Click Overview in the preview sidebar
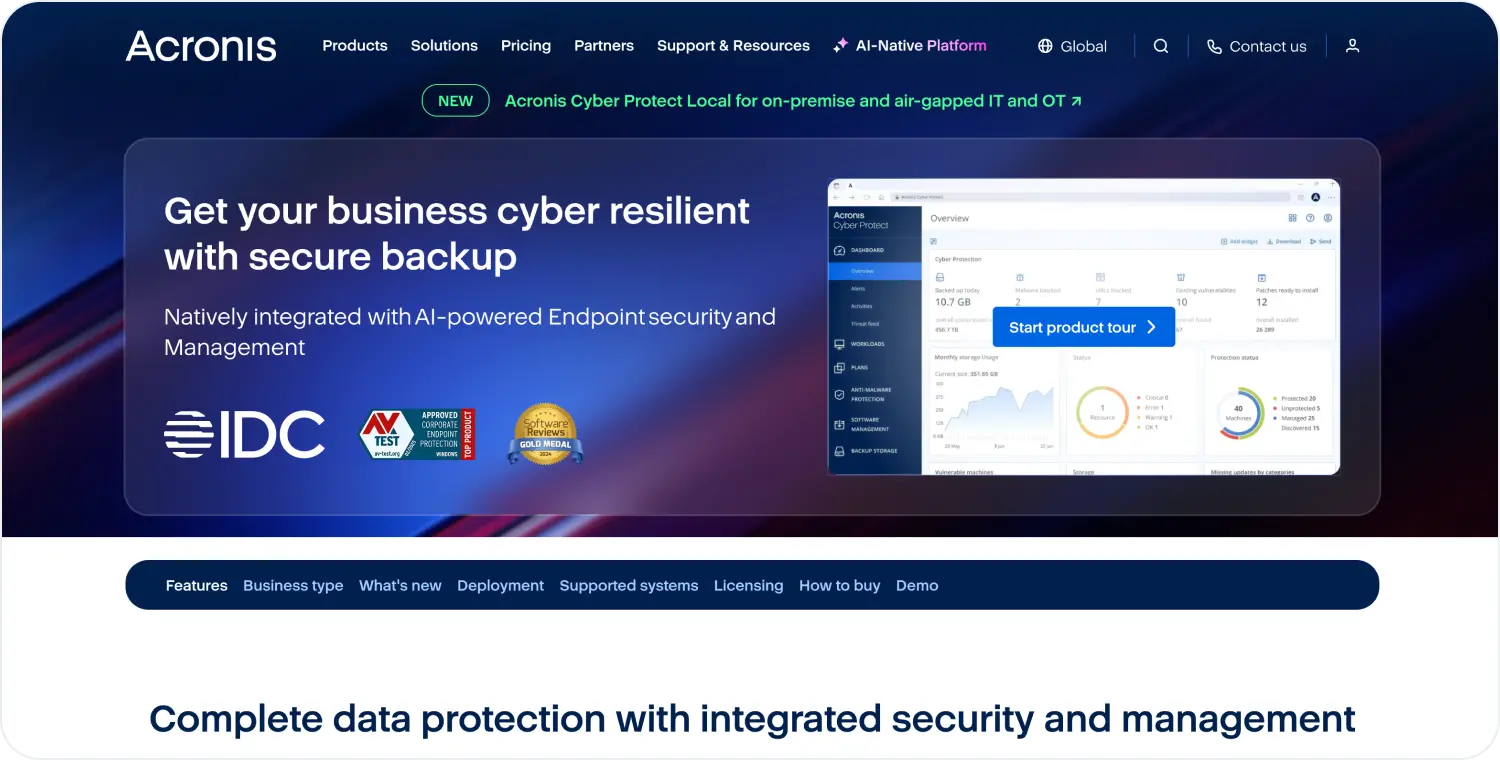The image size is (1500, 760). click(x=875, y=271)
